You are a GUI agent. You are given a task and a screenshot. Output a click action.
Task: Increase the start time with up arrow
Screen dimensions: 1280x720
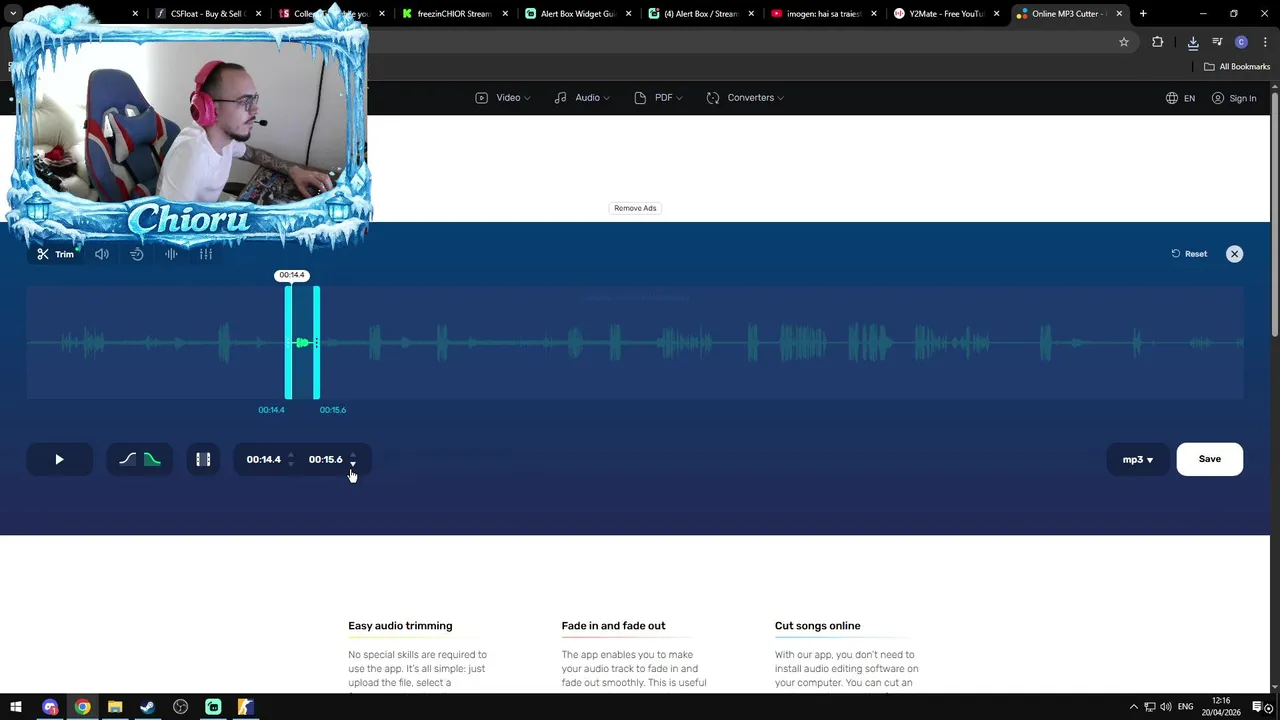(291, 455)
